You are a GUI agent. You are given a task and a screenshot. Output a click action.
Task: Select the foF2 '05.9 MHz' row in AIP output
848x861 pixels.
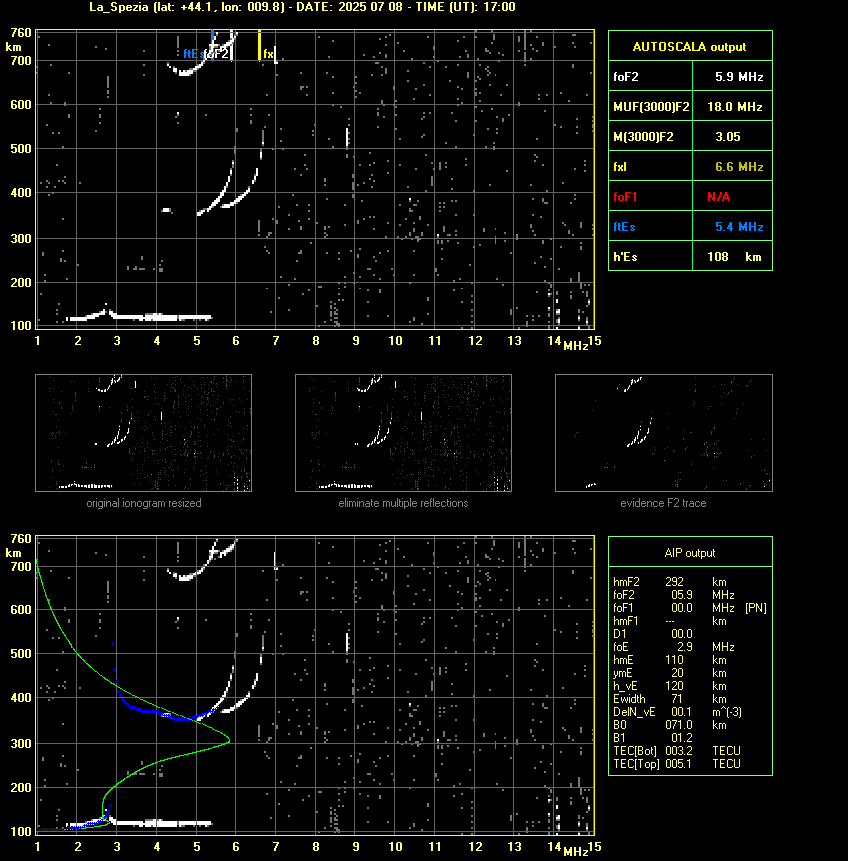tap(674, 595)
